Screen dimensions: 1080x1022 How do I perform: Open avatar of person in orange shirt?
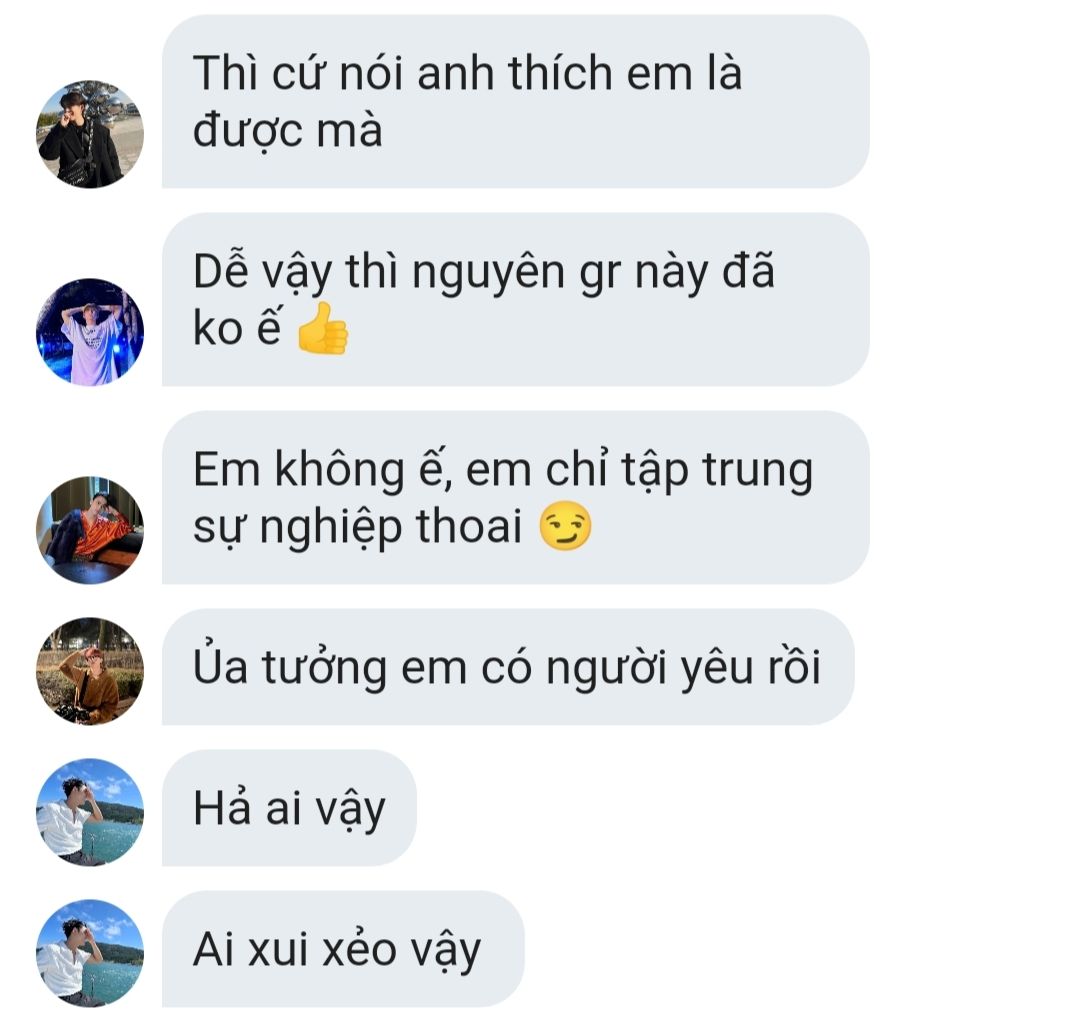[x=90, y=530]
